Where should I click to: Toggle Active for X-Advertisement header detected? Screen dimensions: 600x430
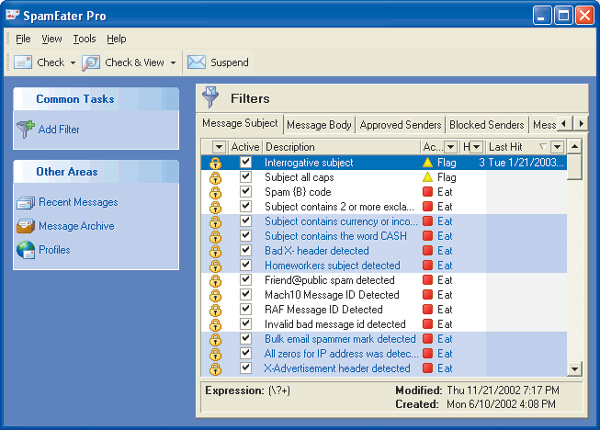pos(246,368)
